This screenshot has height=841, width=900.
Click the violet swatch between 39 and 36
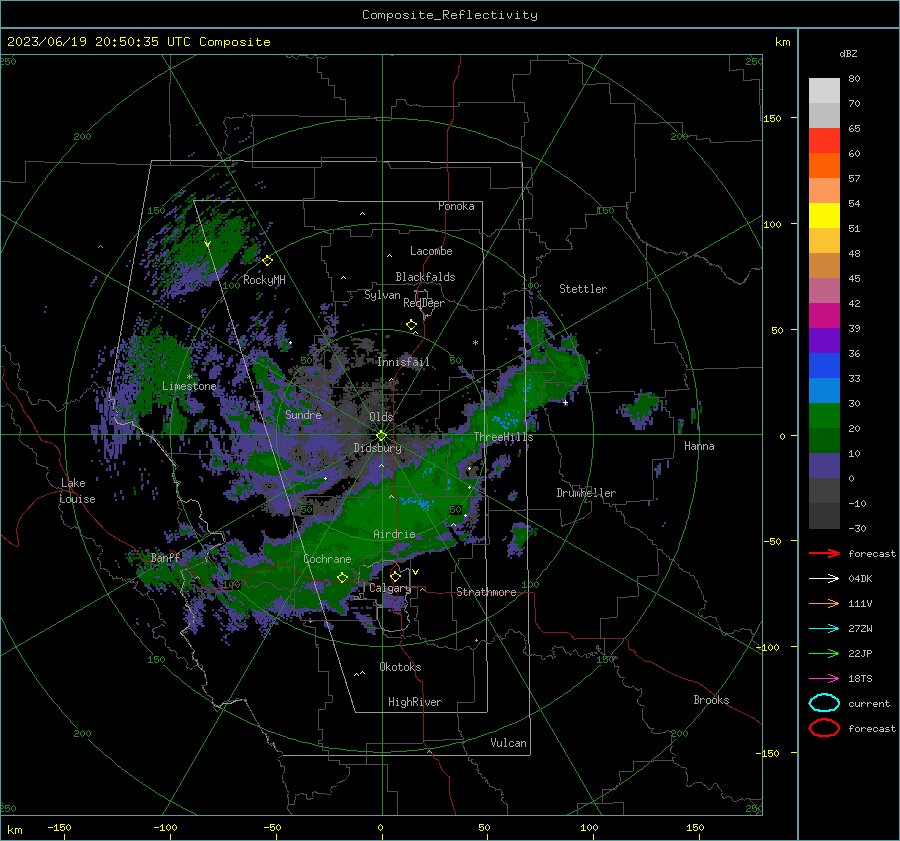tap(824, 340)
